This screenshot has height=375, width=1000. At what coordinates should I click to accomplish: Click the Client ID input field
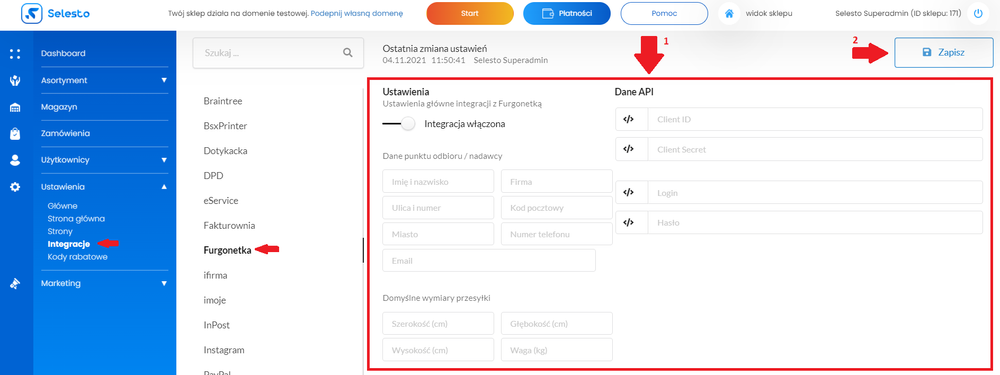[x=799, y=119]
